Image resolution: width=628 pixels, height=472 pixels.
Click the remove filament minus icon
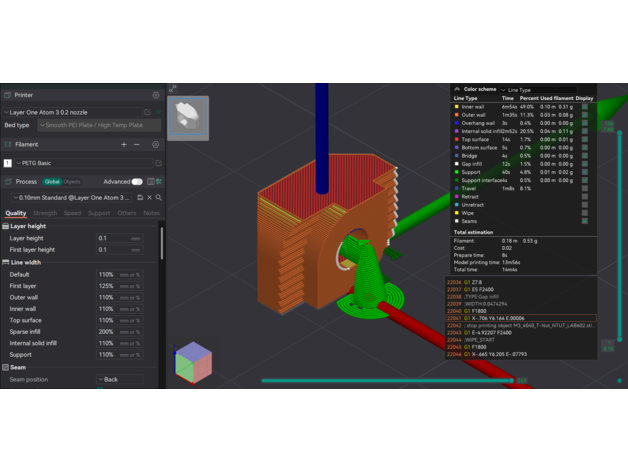(138, 144)
